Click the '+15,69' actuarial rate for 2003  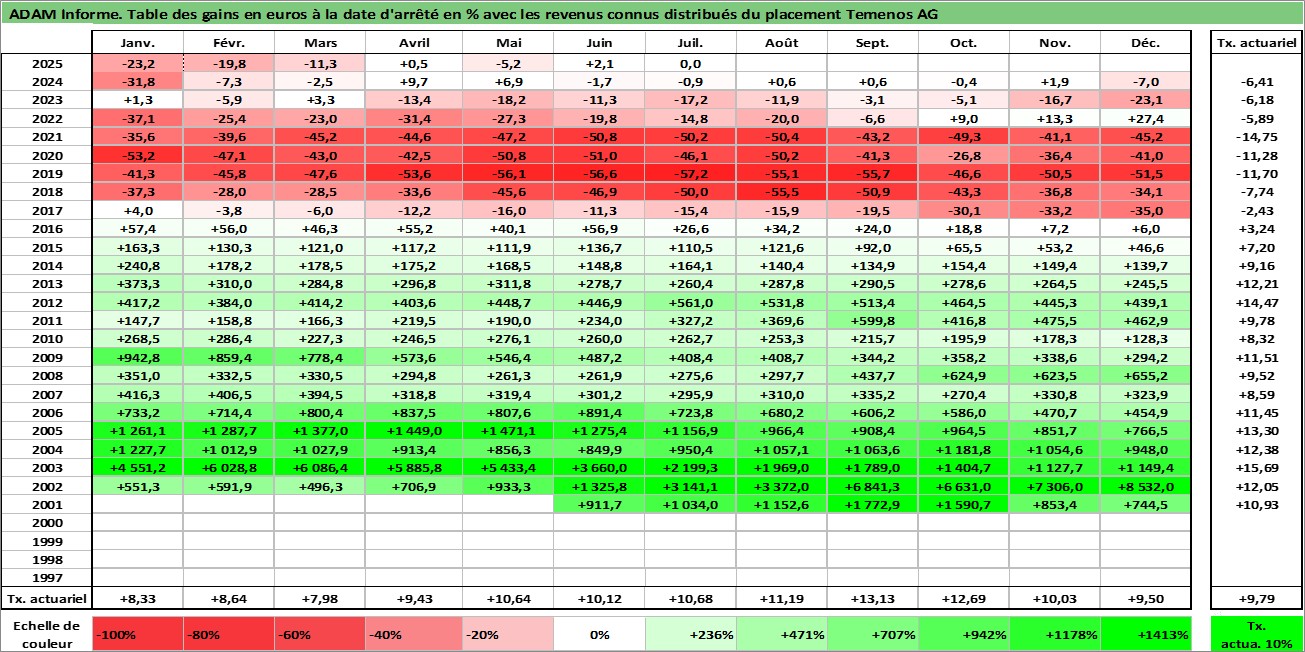(x=1256, y=467)
